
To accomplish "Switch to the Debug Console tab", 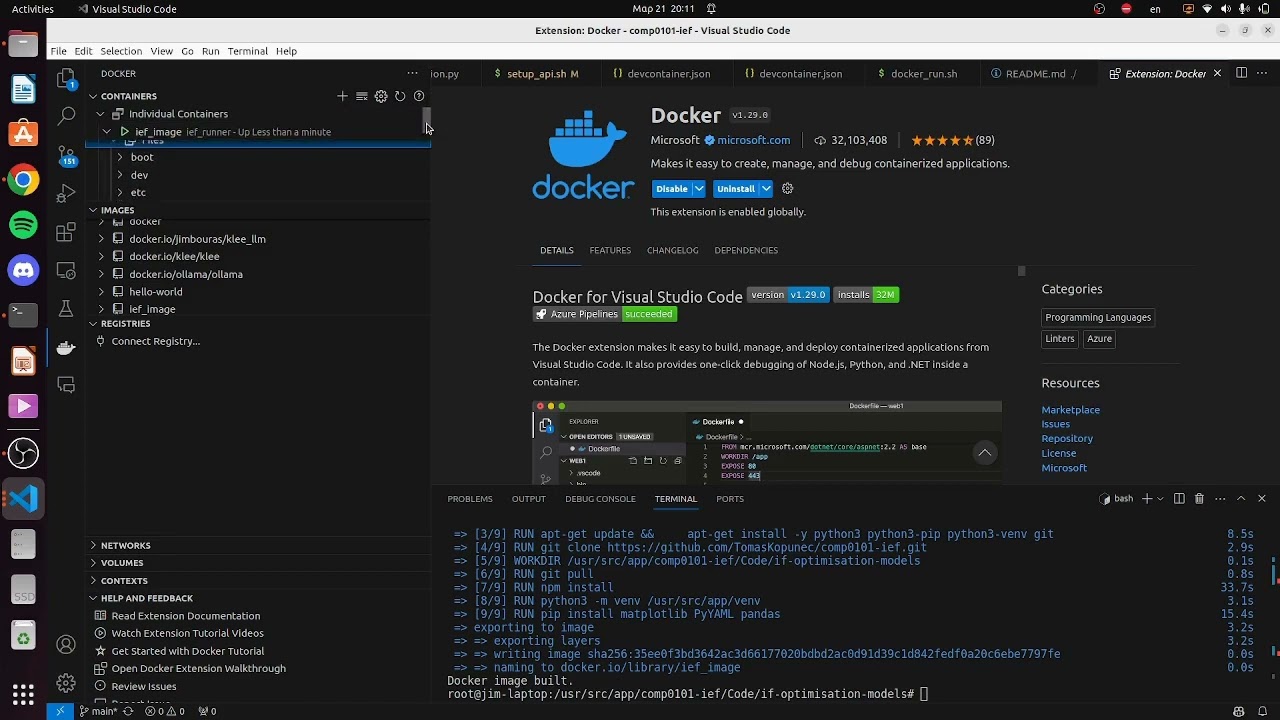I will pos(600,498).
